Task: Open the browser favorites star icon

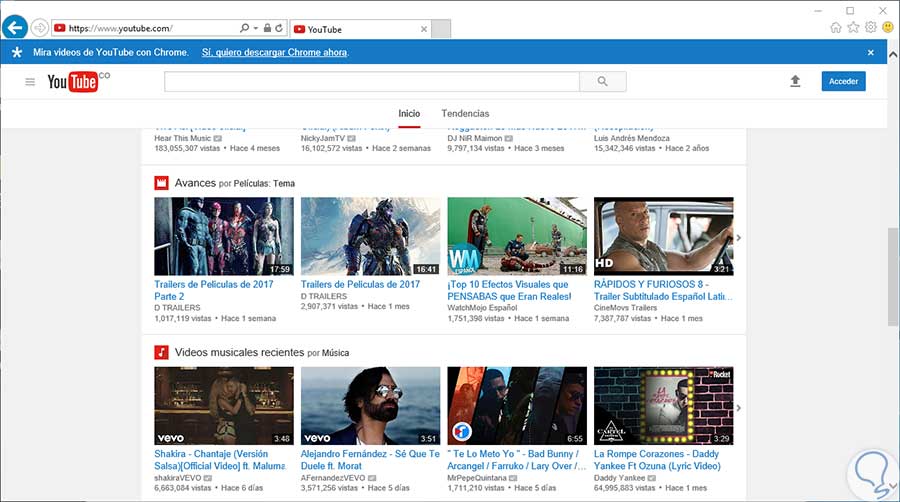Action: click(853, 28)
